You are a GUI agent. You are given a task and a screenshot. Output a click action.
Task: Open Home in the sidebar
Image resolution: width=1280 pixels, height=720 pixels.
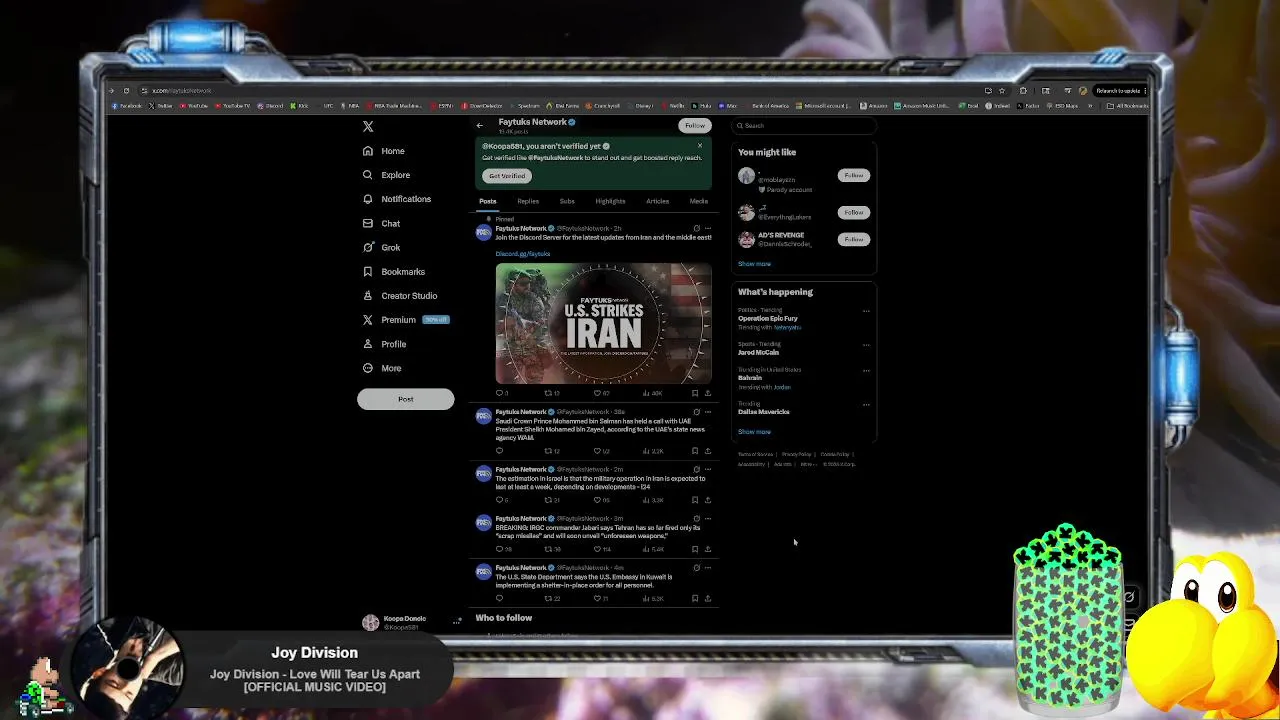pyautogui.click(x=384, y=151)
